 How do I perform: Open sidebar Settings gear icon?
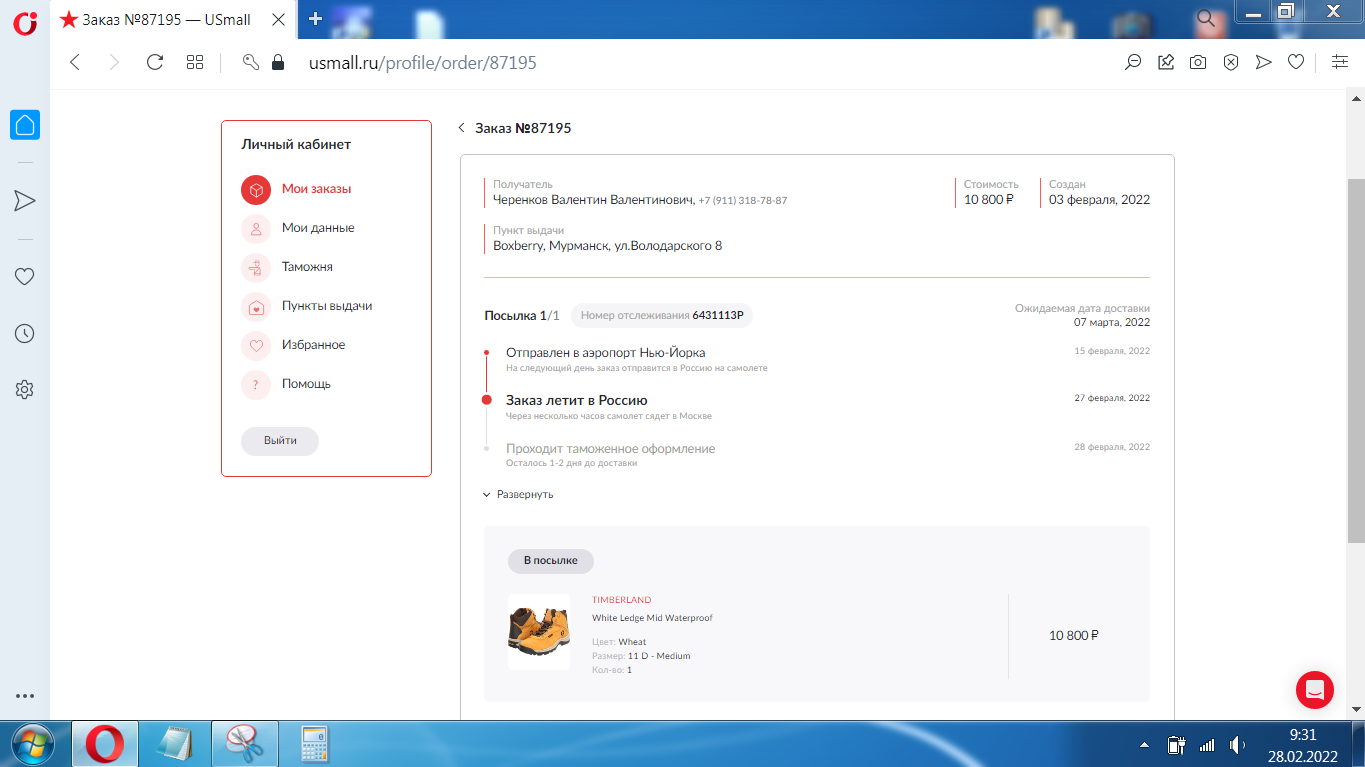point(25,390)
